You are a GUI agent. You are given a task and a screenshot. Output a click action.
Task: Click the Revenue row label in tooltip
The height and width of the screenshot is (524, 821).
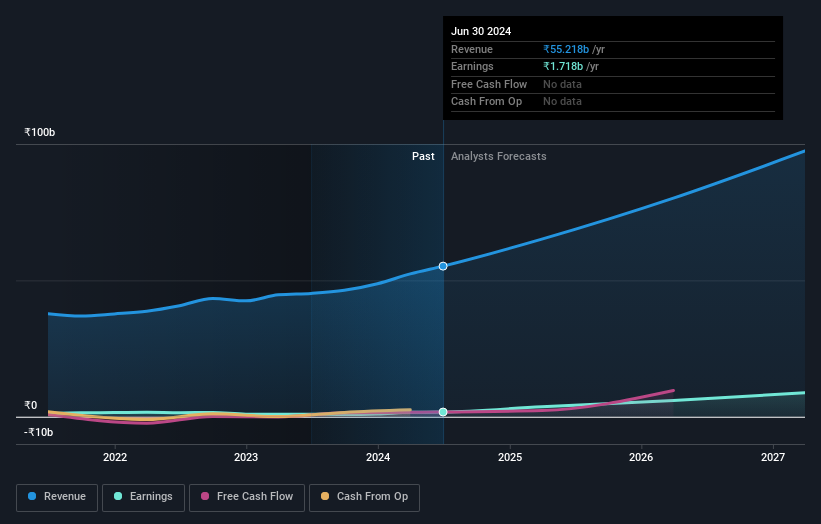click(472, 49)
